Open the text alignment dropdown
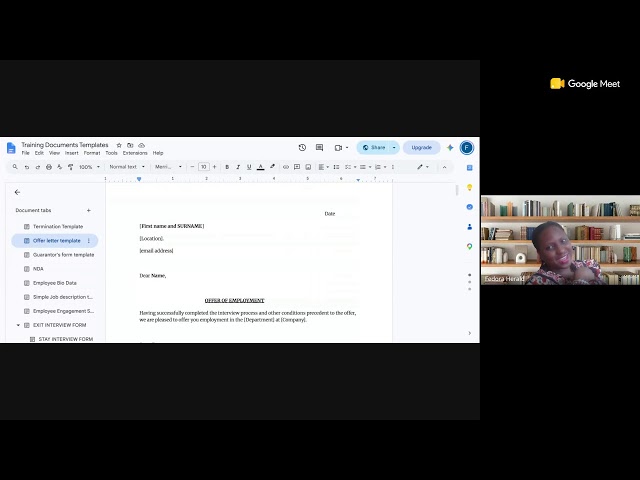This screenshot has width=640, height=480. point(323,167)
